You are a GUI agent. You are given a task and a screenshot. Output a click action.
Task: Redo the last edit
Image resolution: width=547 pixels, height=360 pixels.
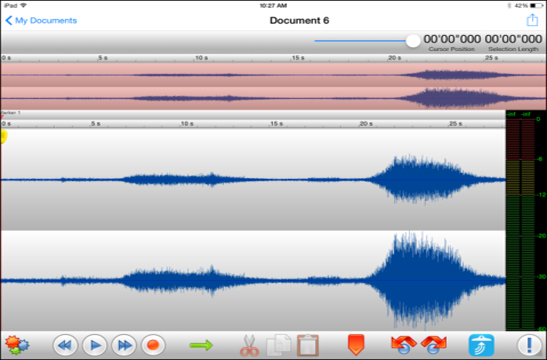pos(434,345)
